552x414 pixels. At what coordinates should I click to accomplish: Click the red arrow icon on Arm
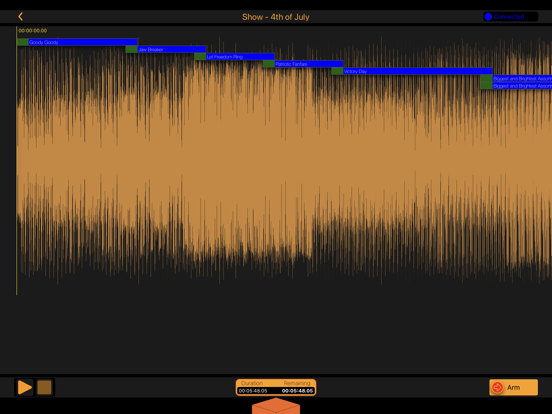(497, 387)
